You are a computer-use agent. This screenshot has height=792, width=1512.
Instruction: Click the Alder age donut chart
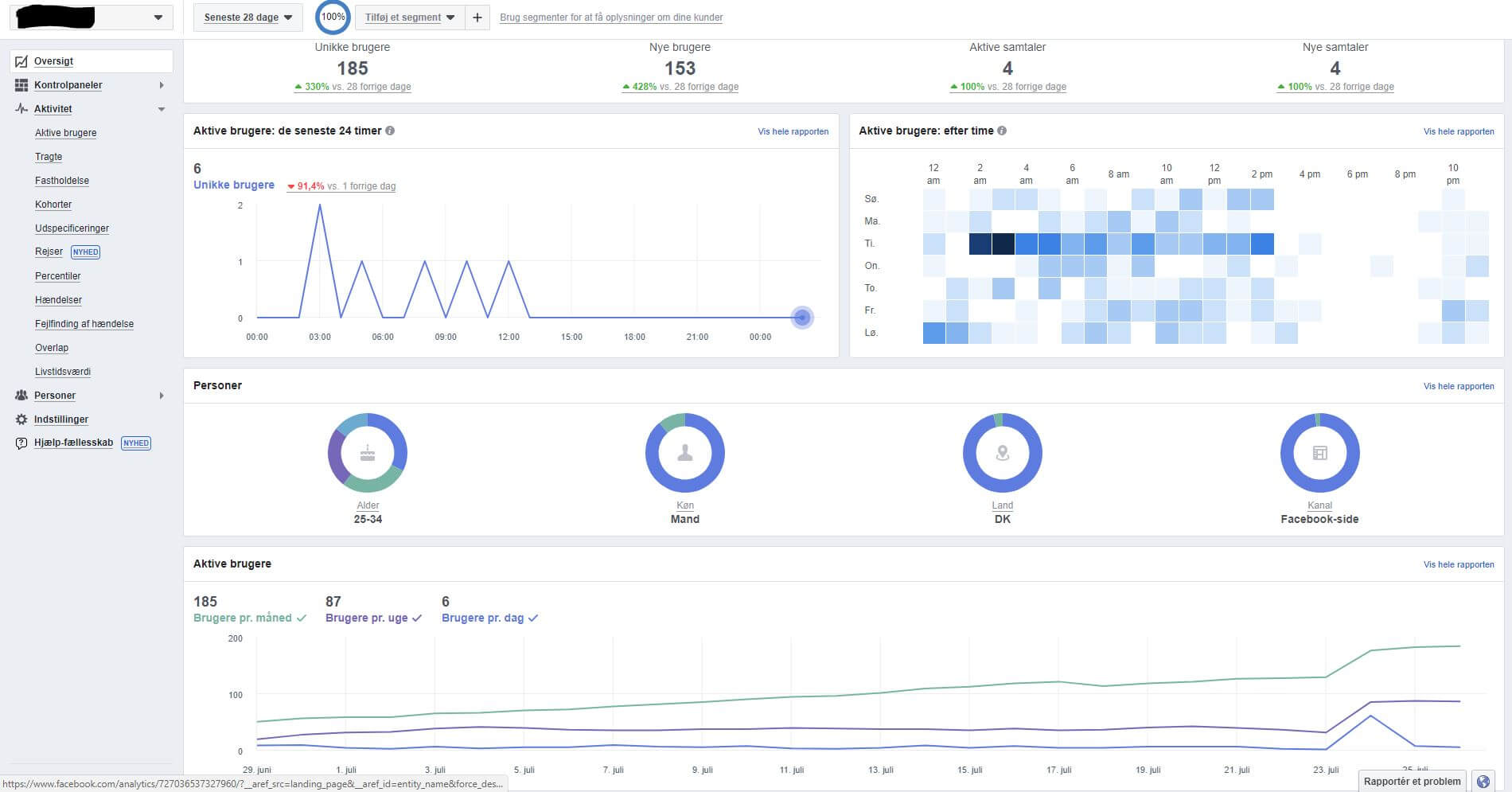pos(368,453)
